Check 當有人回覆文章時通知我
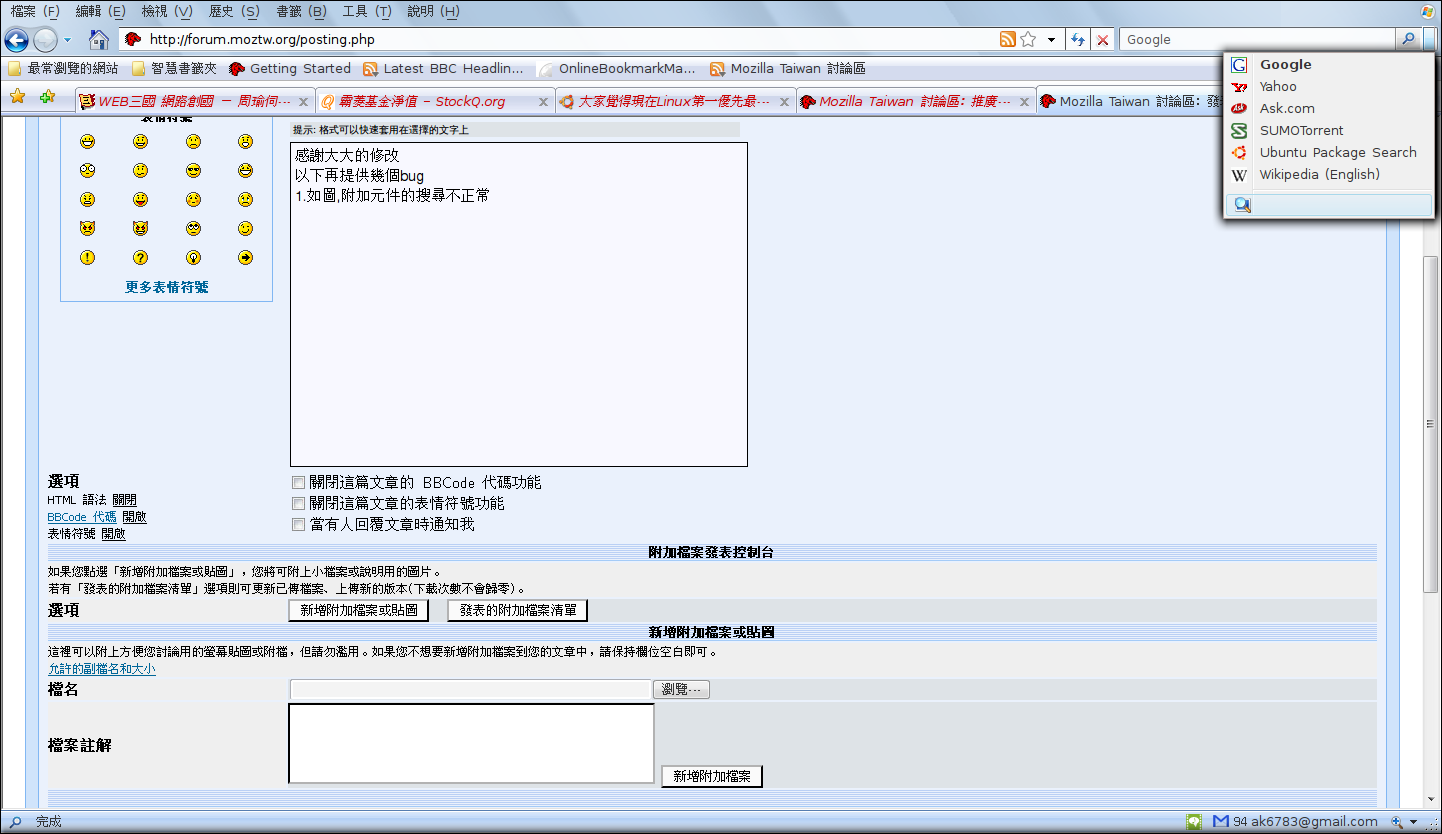1442x834 pixels. pos(298,525)
